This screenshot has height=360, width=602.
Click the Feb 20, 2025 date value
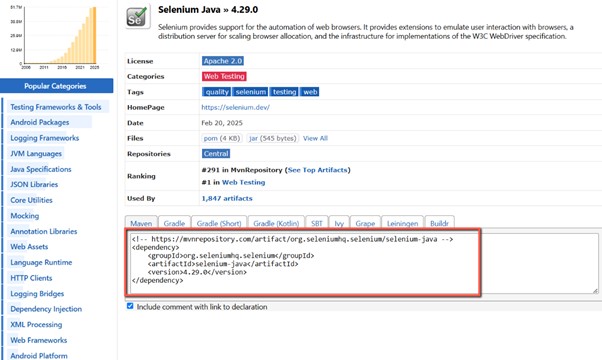[222, 123]
